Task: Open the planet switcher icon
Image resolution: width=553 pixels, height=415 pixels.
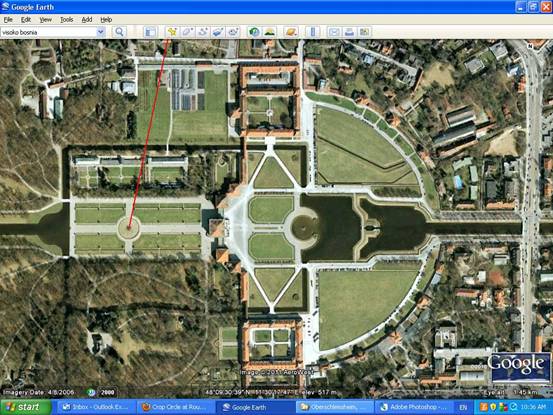Action: (291, 32)
